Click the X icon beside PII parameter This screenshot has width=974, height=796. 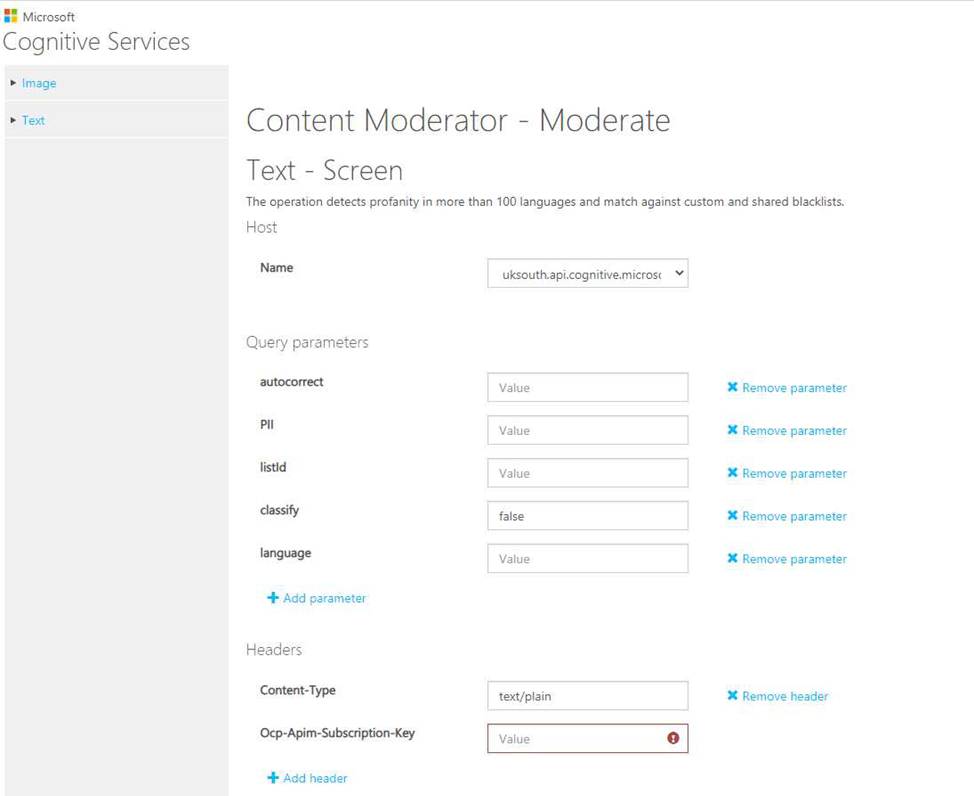click(732, 430)
